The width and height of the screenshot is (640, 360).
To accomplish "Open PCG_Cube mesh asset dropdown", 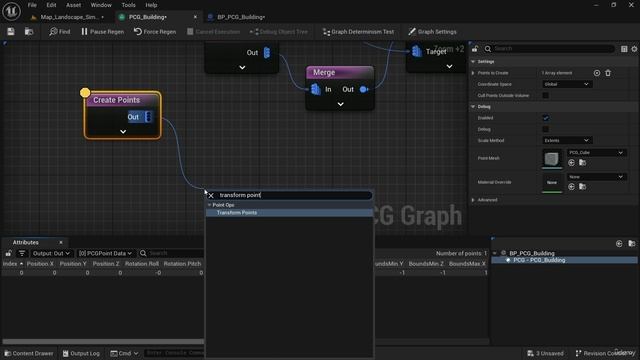I will click(596, 152).
